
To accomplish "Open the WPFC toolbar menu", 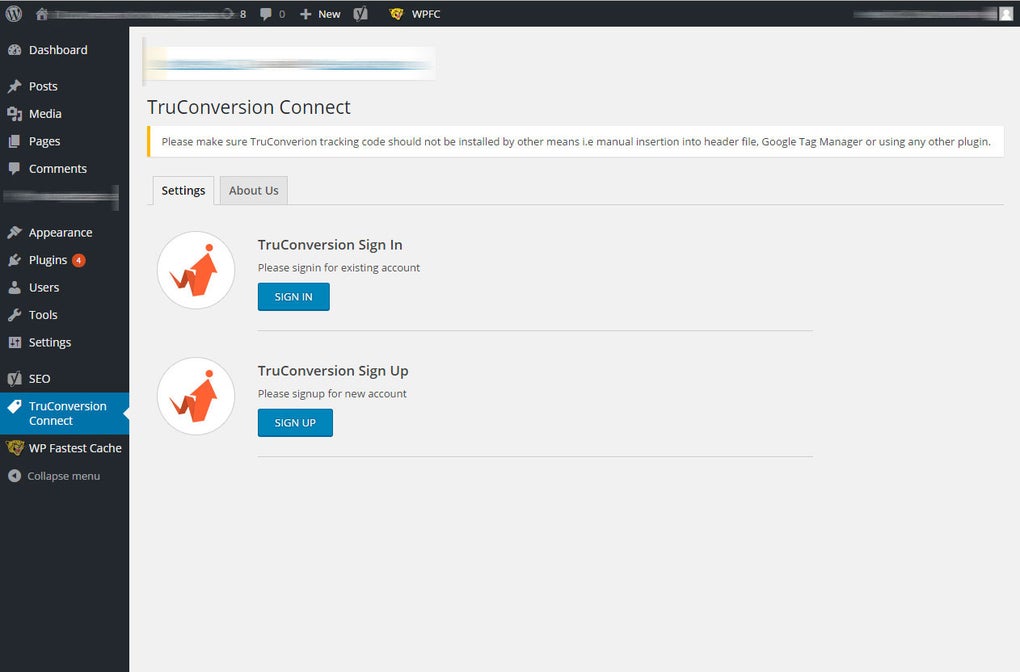I will coord(413,13).
